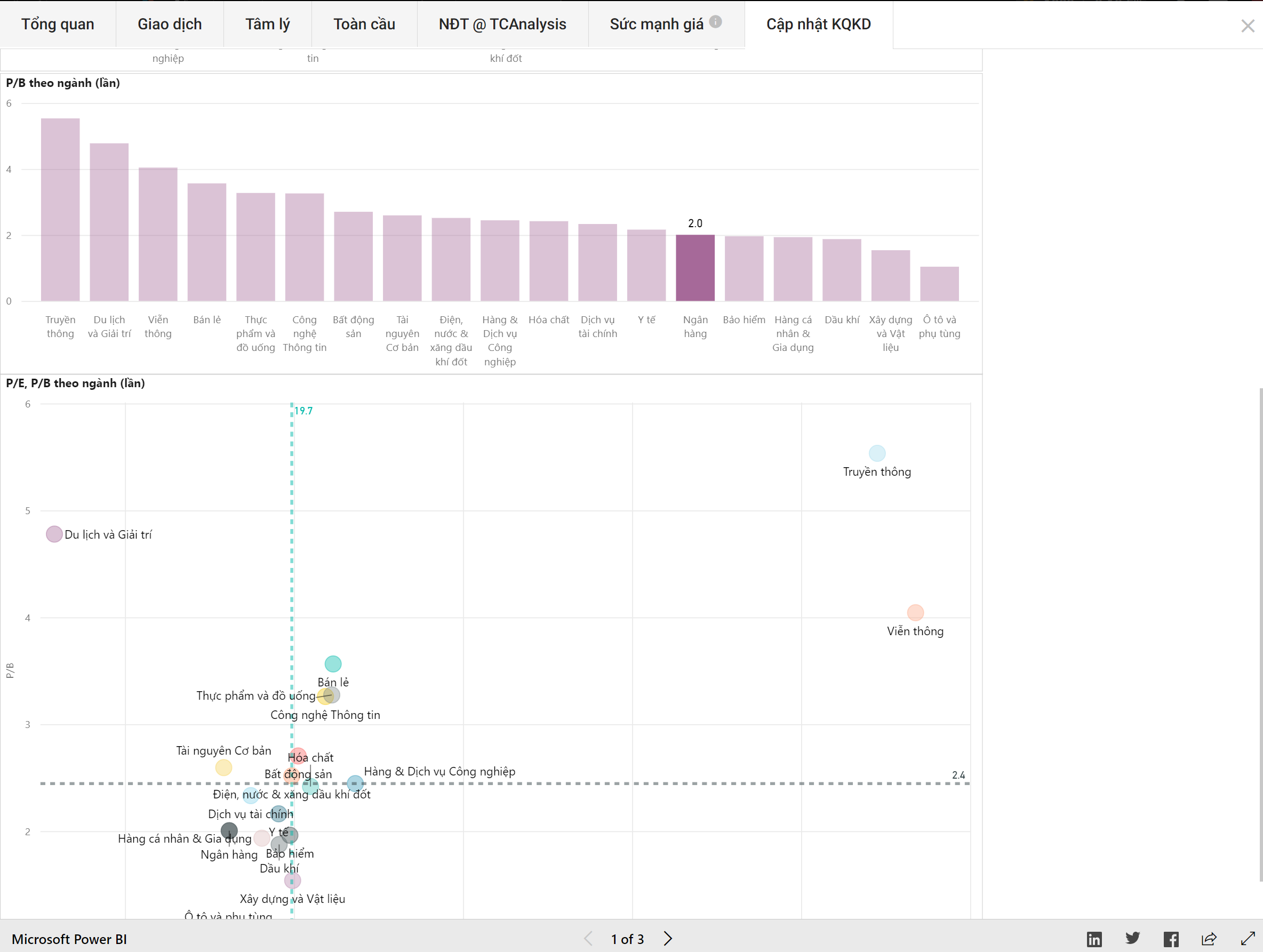Click the Bán lẻ scatter bubble
This screenshot has height=952, width=1263.
point(333,663)
